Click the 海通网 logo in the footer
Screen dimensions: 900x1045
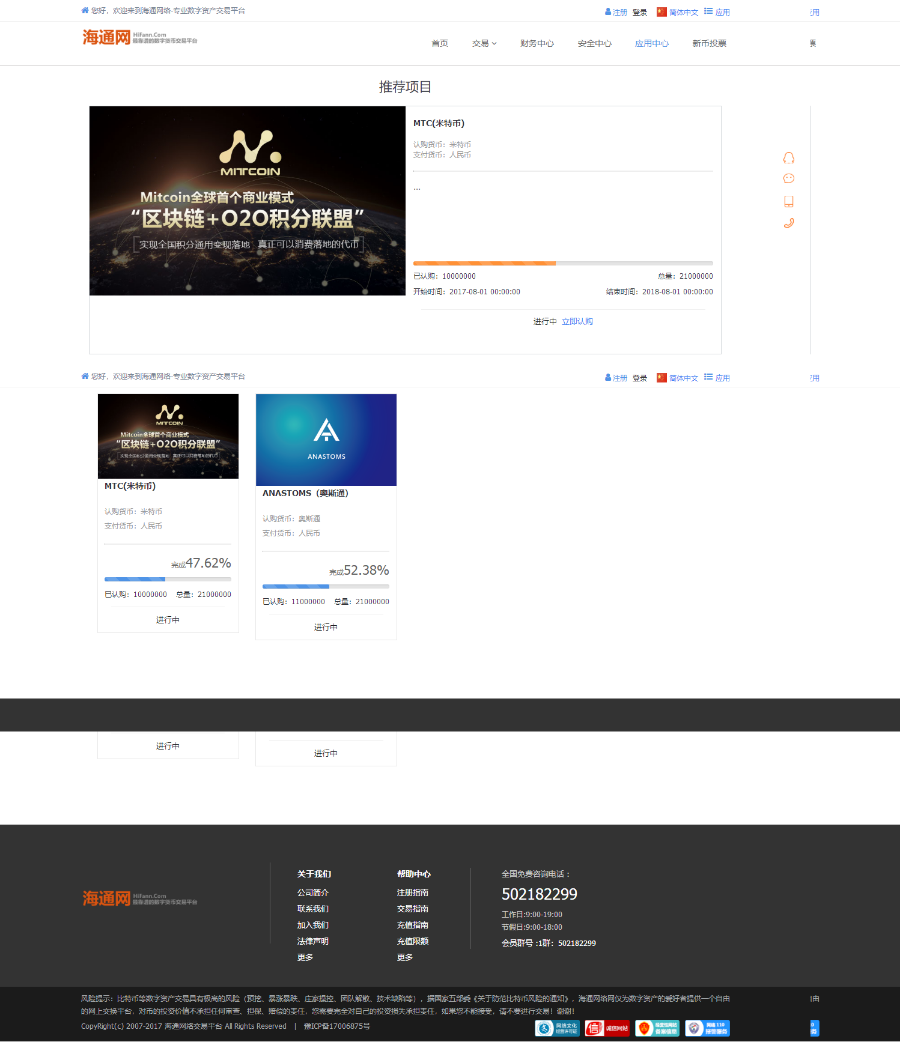139,898
